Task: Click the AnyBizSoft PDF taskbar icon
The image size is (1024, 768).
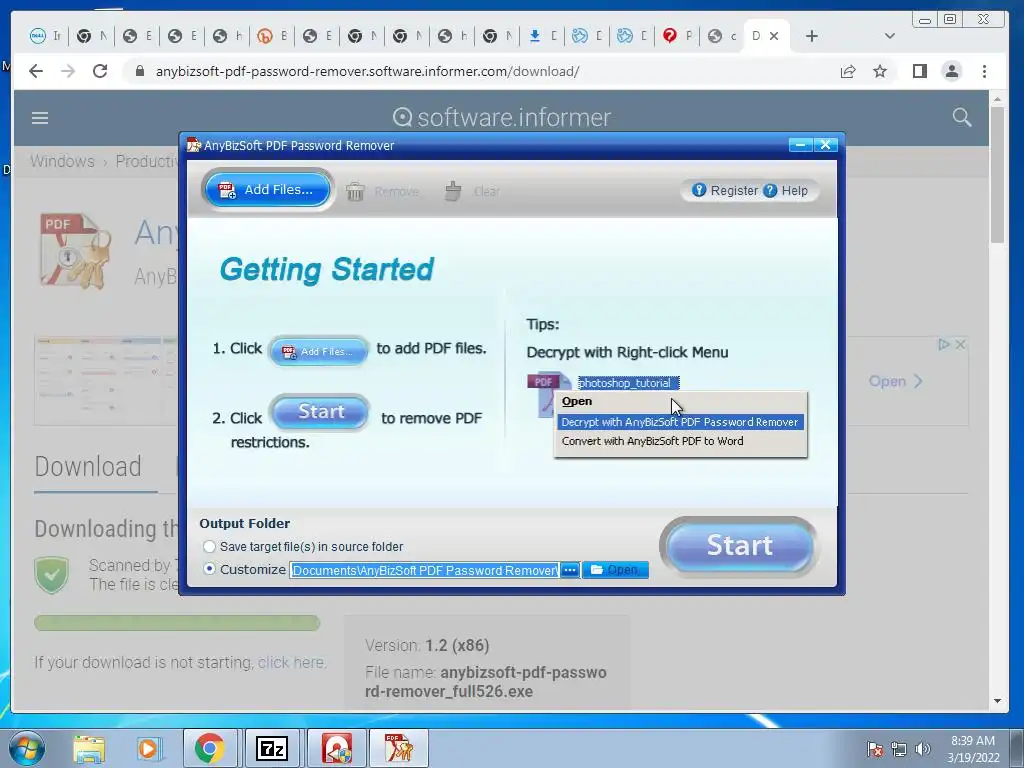Action: pyautogui.click(x=399, y=748)
